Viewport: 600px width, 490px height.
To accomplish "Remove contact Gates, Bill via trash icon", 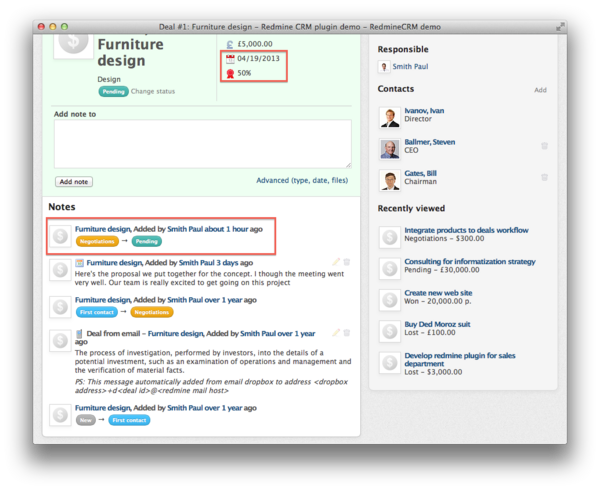I will [x=544, y=177].
